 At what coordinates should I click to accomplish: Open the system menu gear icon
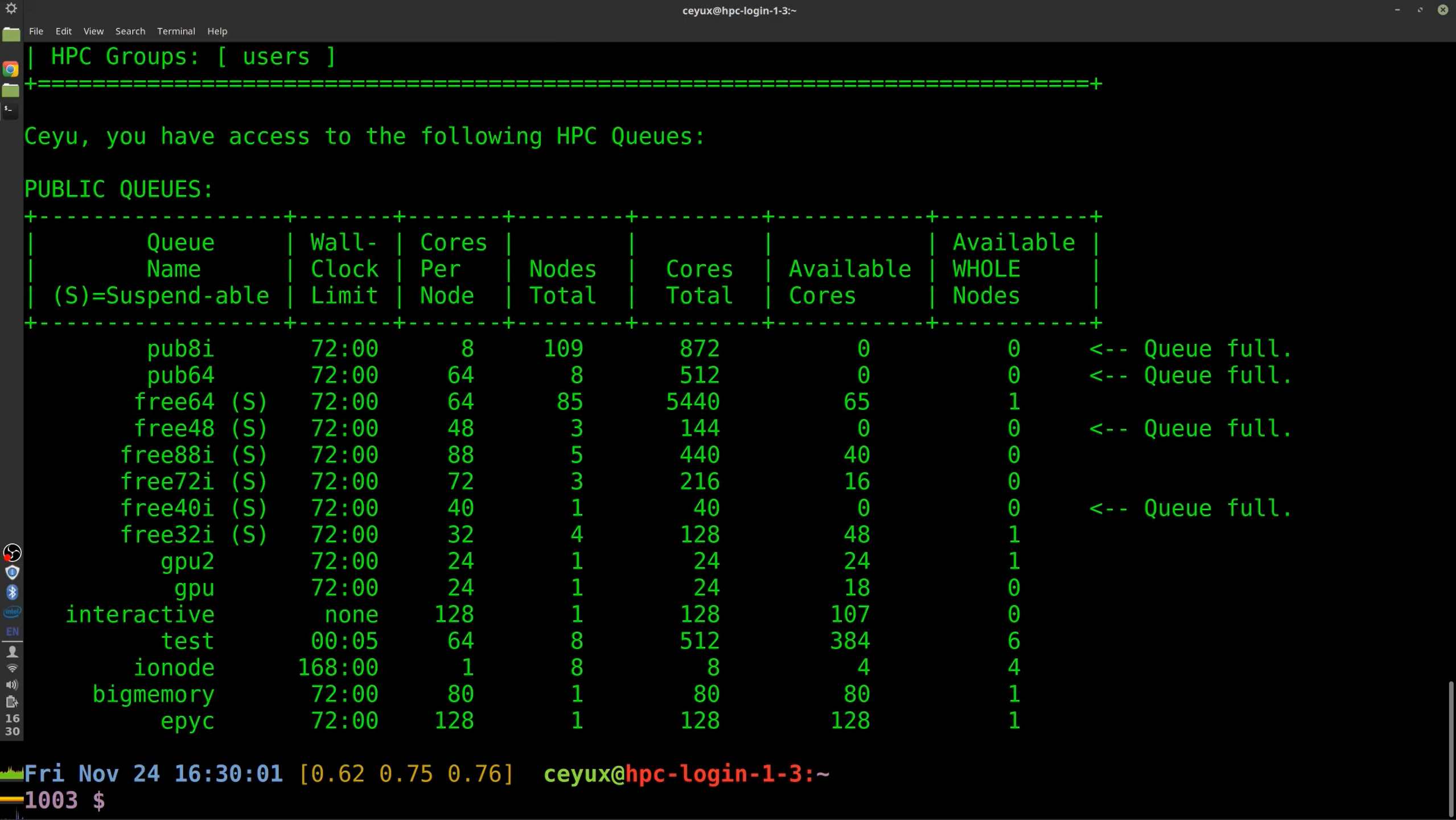[x=11, y=9]
